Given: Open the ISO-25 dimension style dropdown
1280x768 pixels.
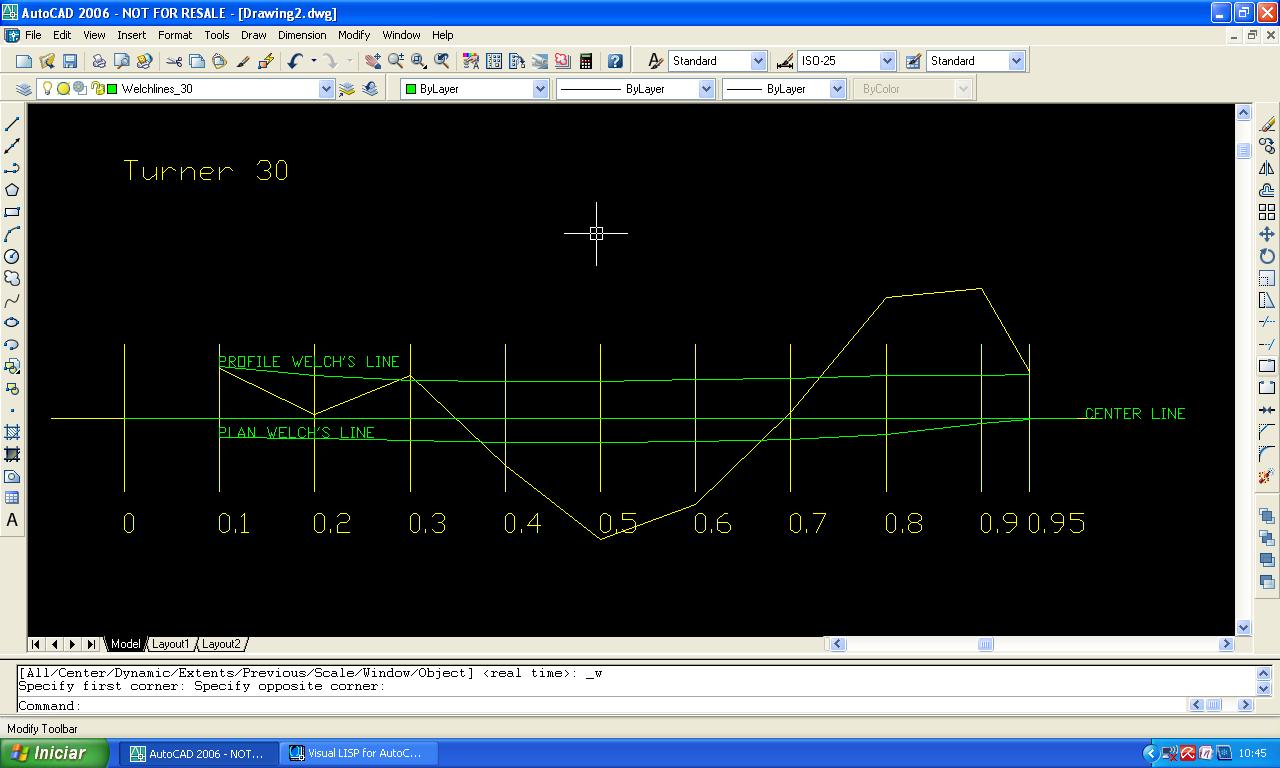Looking at the screenshot, I should click(x=887, y=61).
